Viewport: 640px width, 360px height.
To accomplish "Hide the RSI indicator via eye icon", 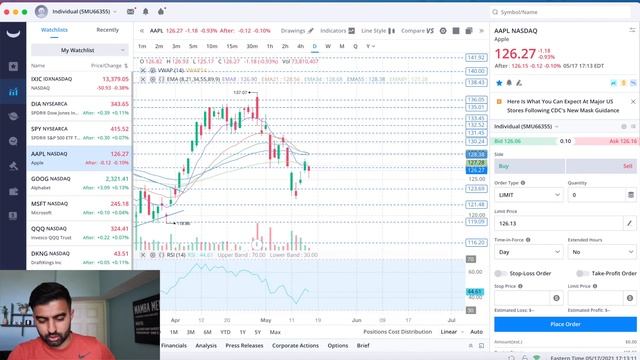I will 152,255.
